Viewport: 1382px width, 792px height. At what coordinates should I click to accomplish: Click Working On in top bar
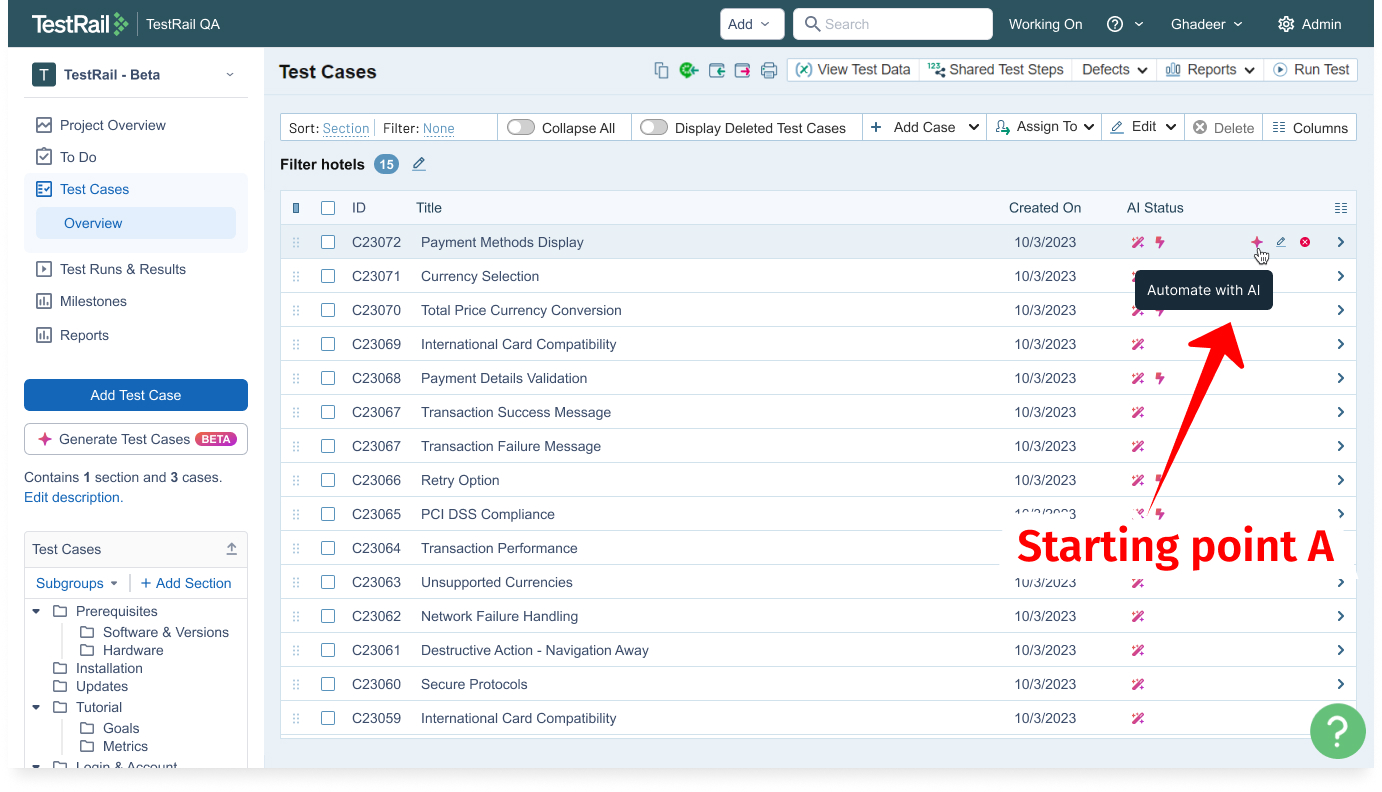[x=1045, y=24]
